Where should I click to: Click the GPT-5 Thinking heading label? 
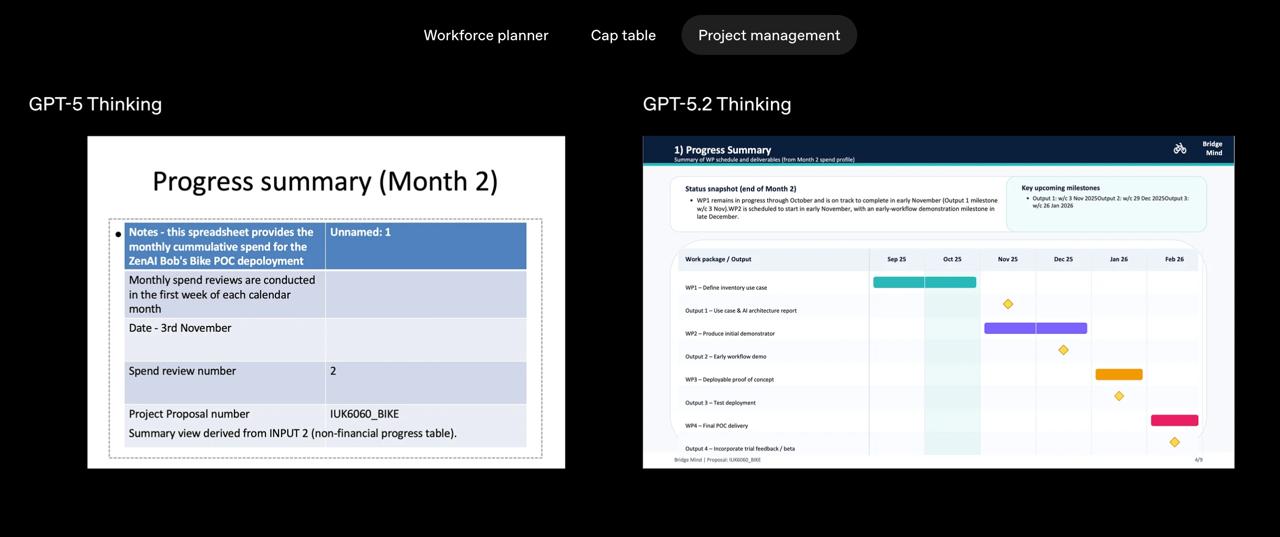95,104
